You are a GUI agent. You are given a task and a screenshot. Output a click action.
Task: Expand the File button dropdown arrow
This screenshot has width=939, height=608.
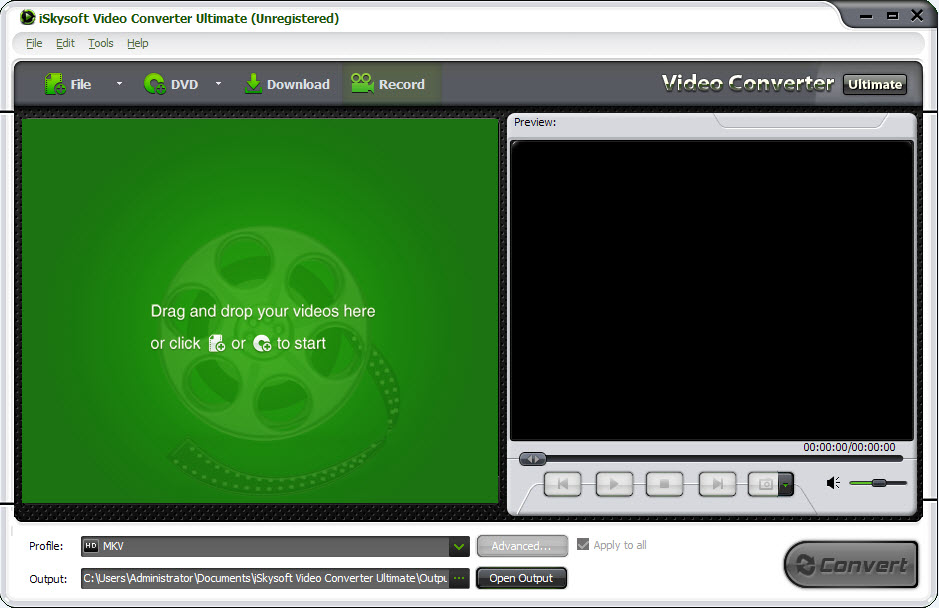119,84
